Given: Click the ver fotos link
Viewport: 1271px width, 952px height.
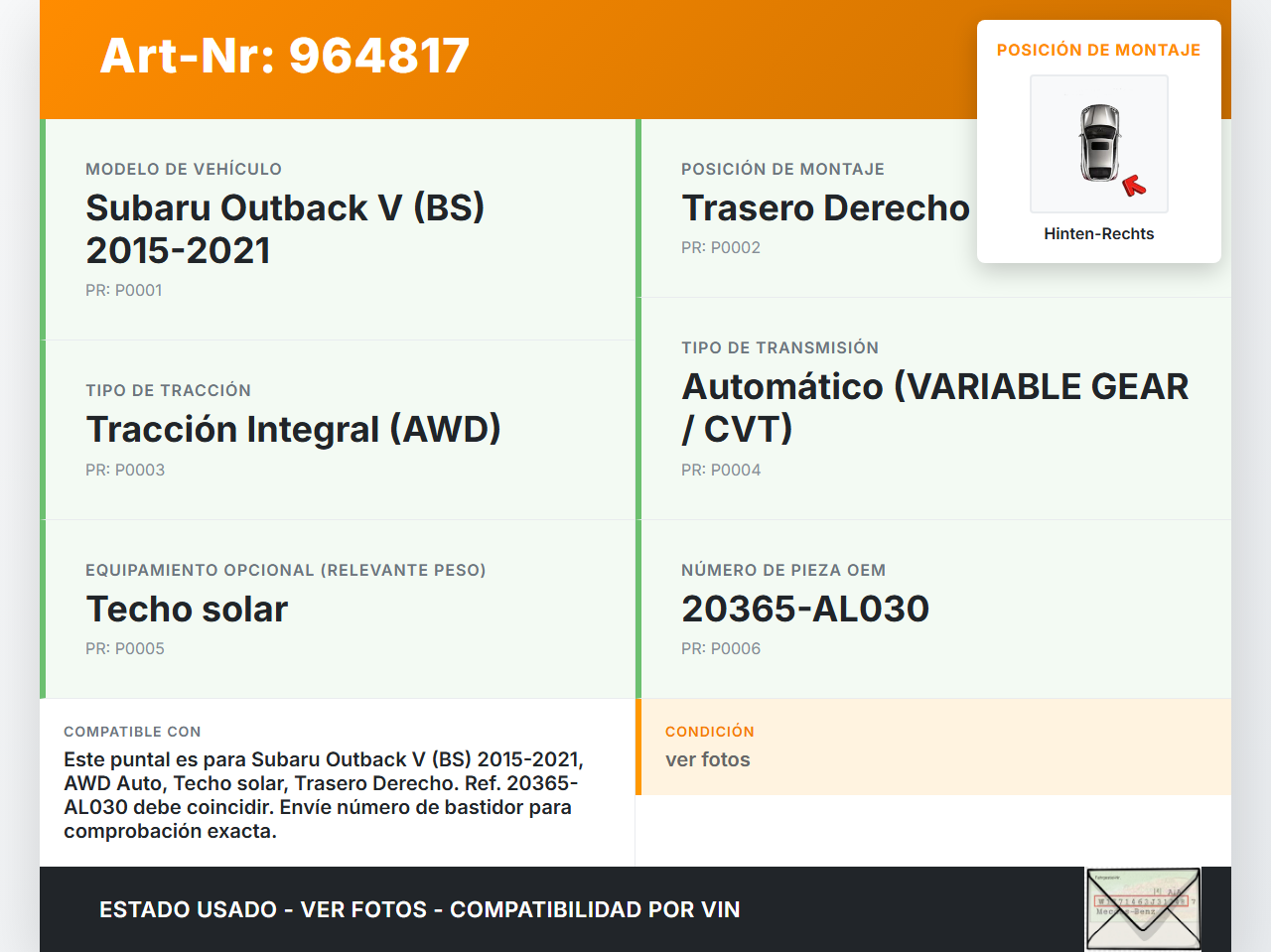Looking at the screenshot, I should click(708, 759).
